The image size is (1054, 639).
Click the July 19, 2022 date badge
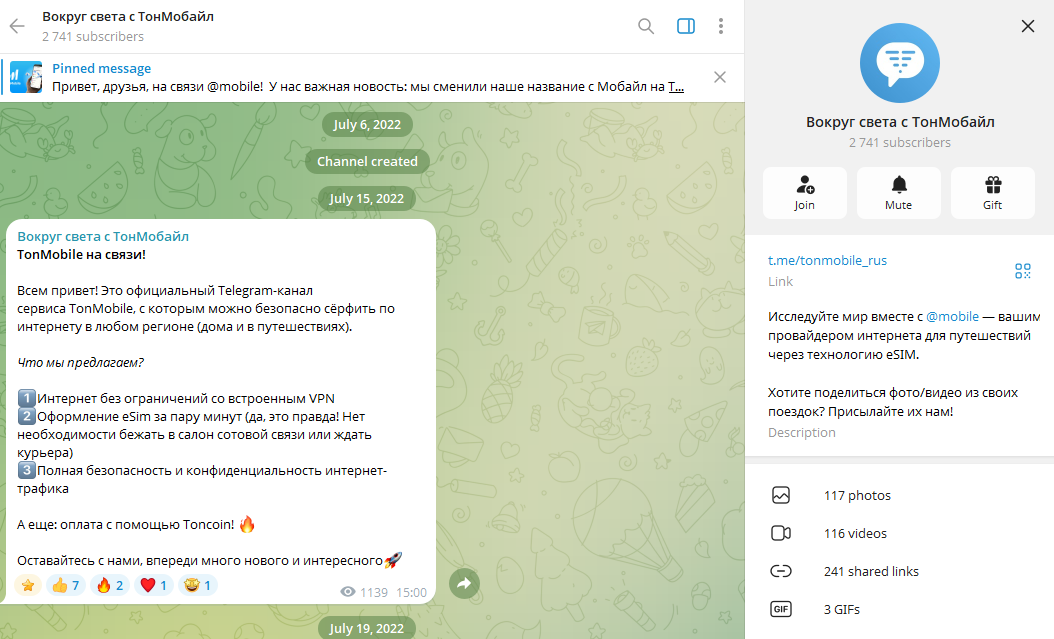[x=367, y=628]
